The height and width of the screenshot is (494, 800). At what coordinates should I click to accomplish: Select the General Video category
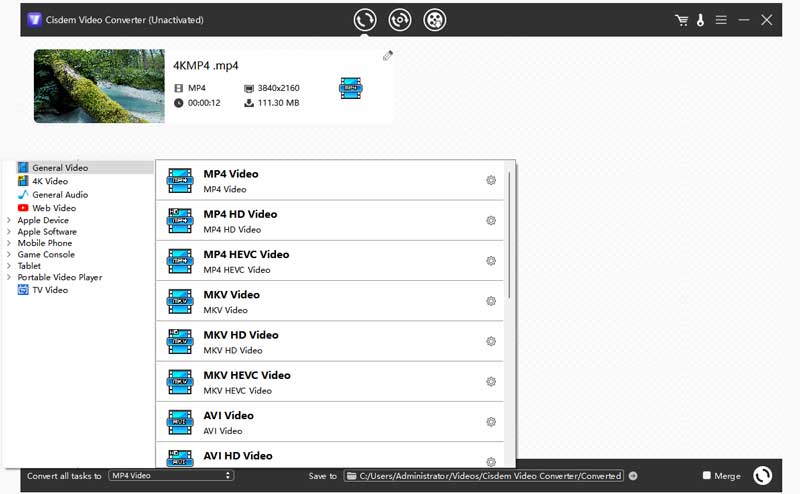85,167
